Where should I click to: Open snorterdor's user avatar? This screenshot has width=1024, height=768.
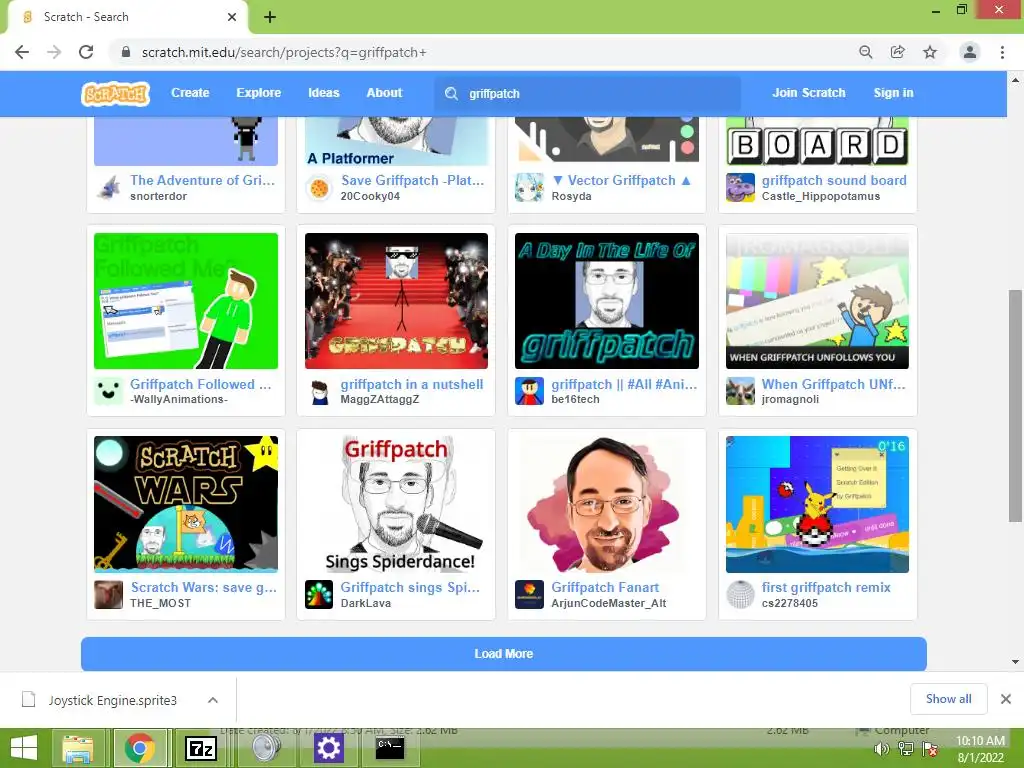tap(108, 187)
